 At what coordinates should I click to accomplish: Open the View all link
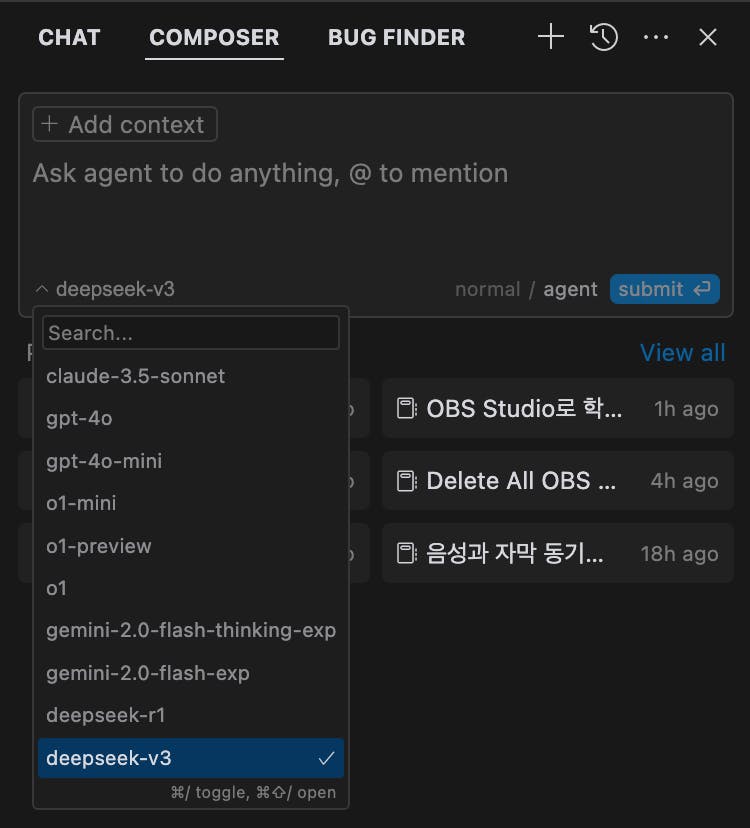[682, 353]
